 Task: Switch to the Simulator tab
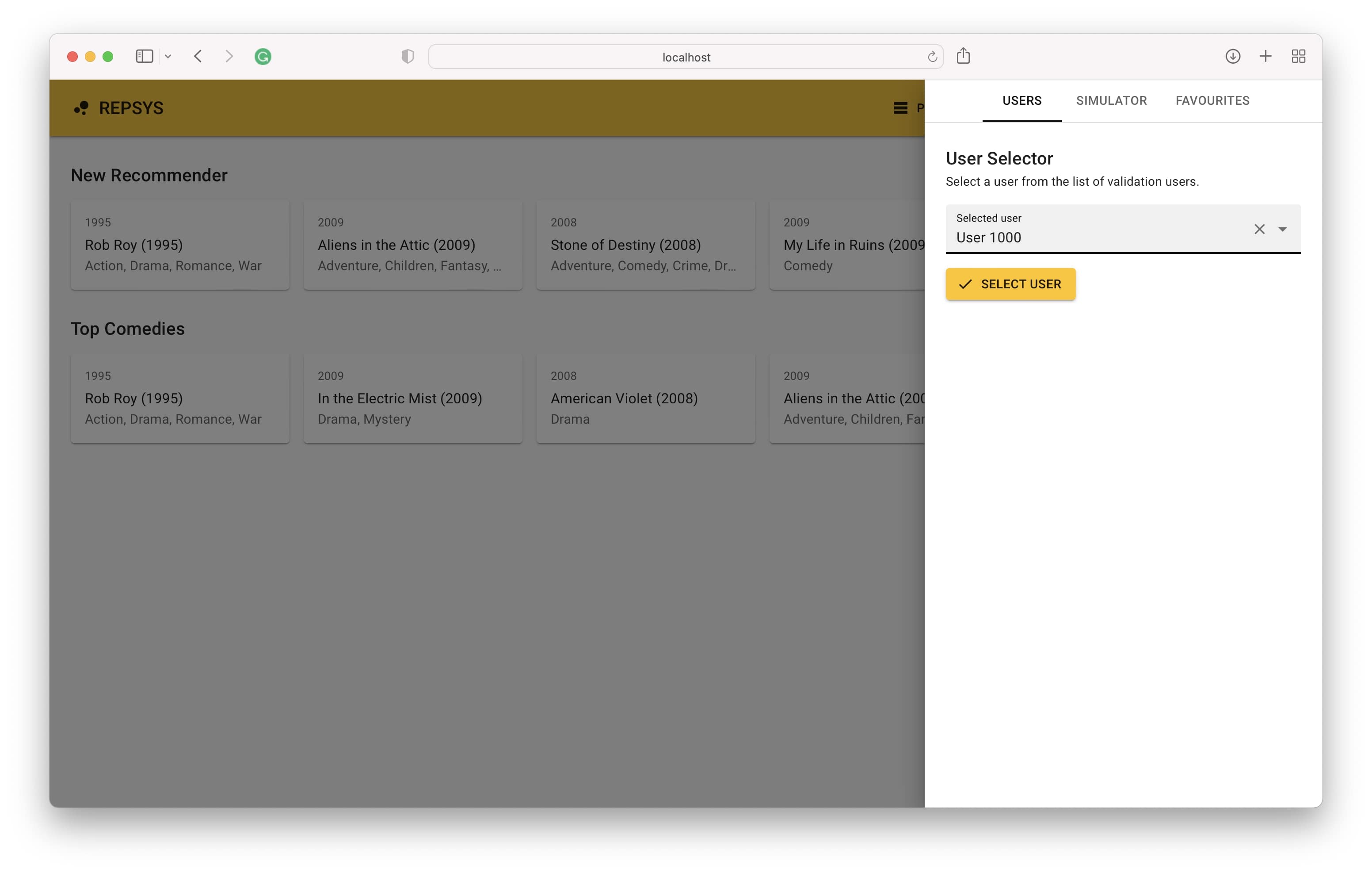pos(1111,100)
